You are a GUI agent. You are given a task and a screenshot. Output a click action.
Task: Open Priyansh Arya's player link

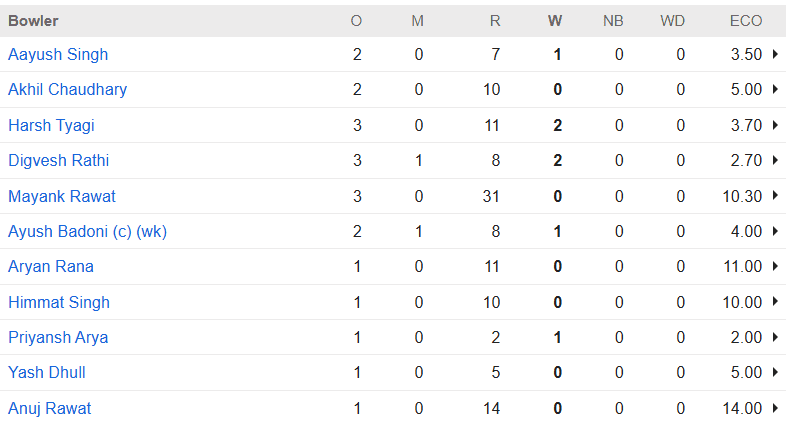click(58, 337)
